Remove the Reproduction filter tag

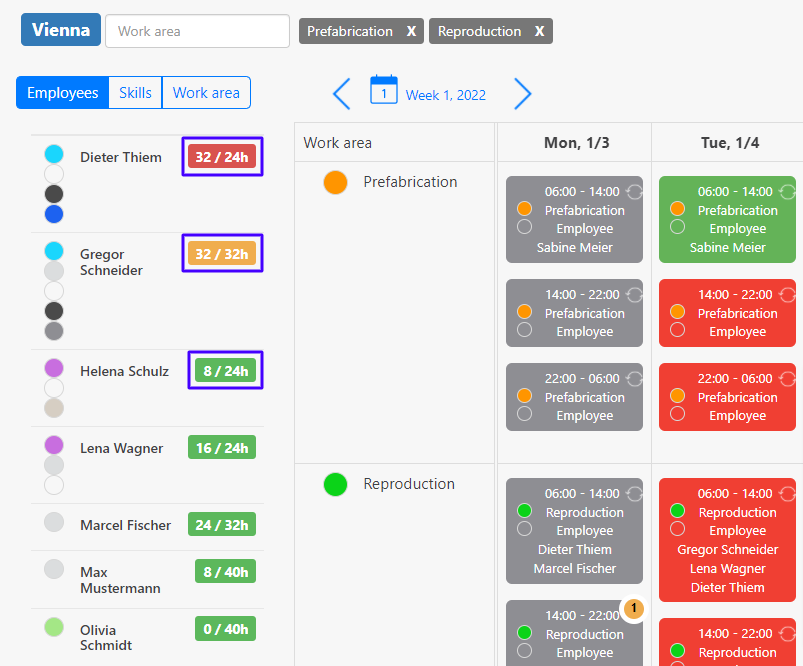[539, 31]
